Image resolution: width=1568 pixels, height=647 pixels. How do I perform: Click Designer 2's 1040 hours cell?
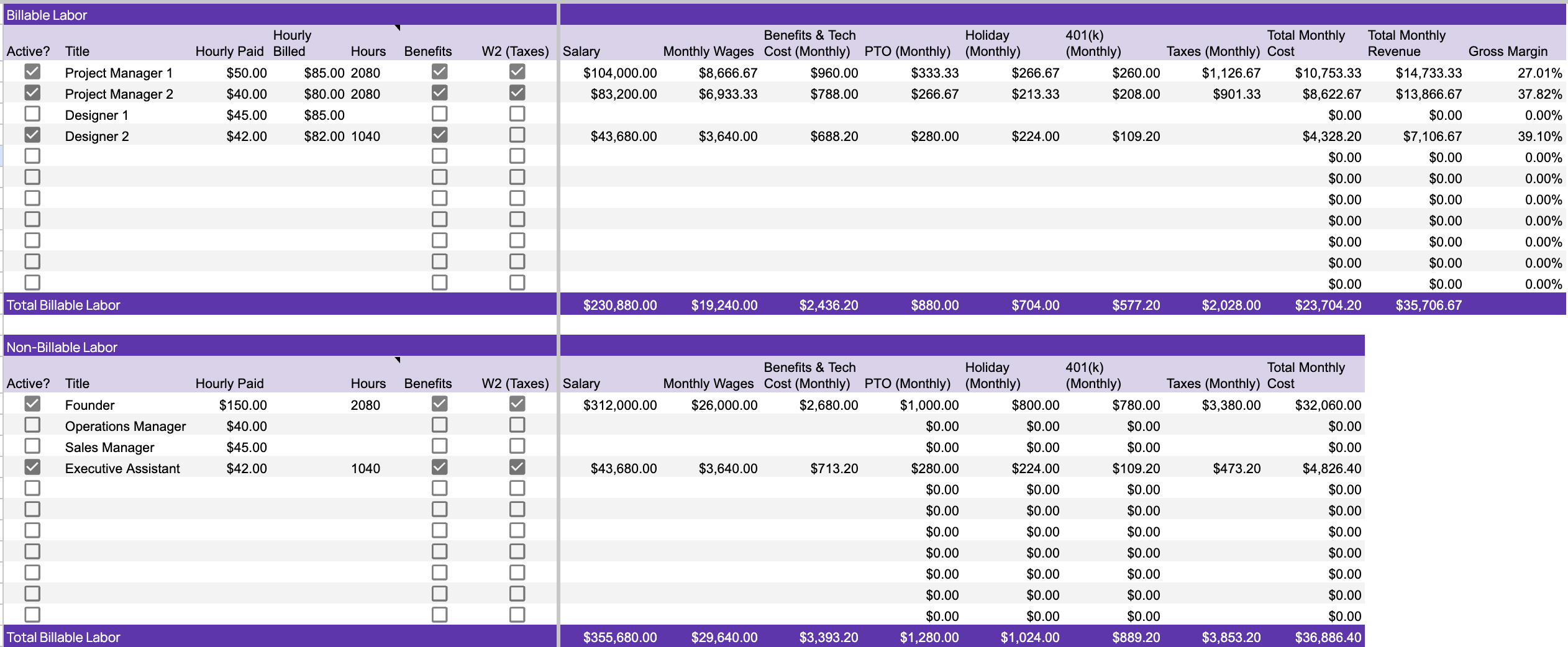[365, 136]
